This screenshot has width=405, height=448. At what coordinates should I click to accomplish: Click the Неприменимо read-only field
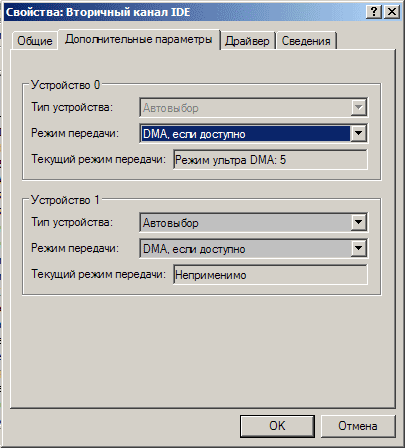click(271, 275)
